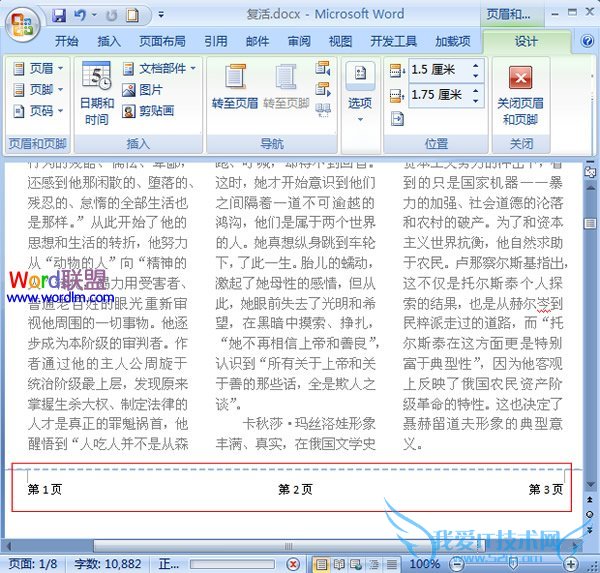The image size is (600, 573).
Task: Click link to previous header icon
Action: click(x=323, y=111)
